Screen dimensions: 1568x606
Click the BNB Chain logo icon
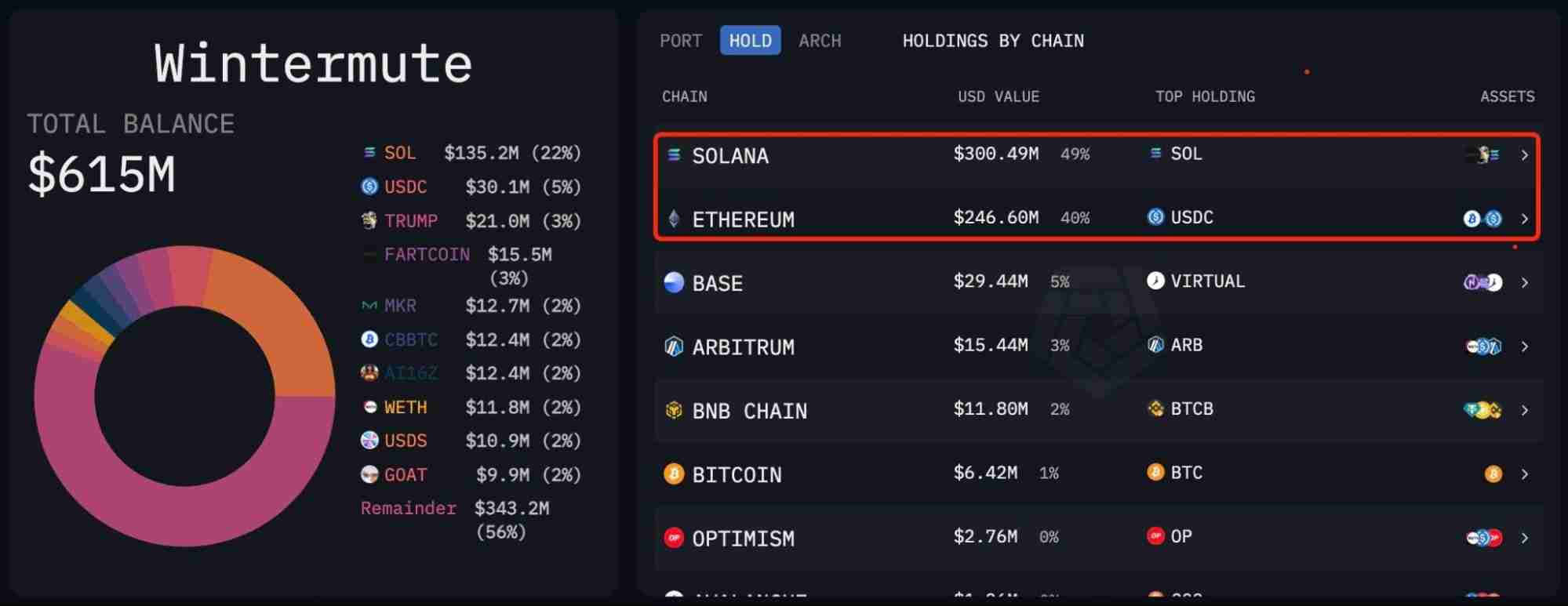tap(674, 410)
